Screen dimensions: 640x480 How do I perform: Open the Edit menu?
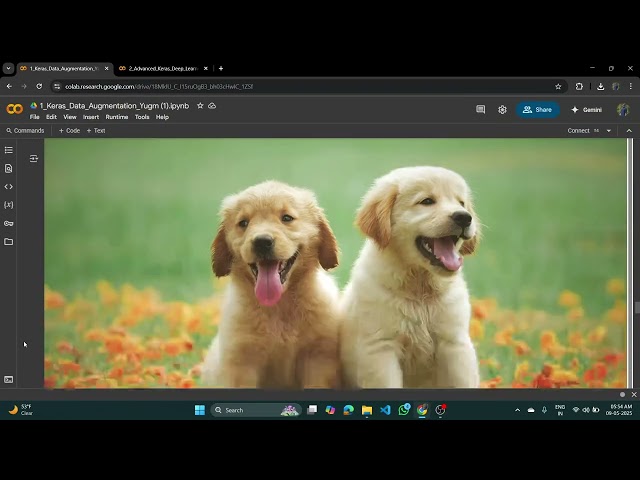(x=51, y=117)
